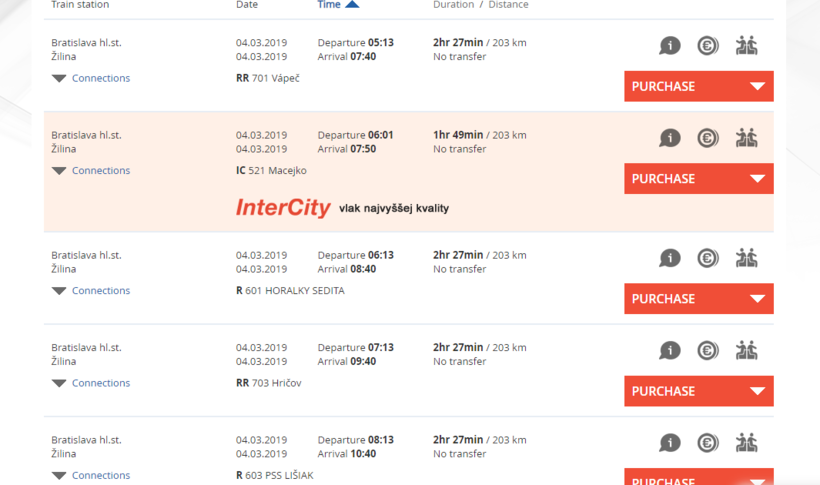Open info icon for IC 521 Macejko

click(x=670, y=138)
